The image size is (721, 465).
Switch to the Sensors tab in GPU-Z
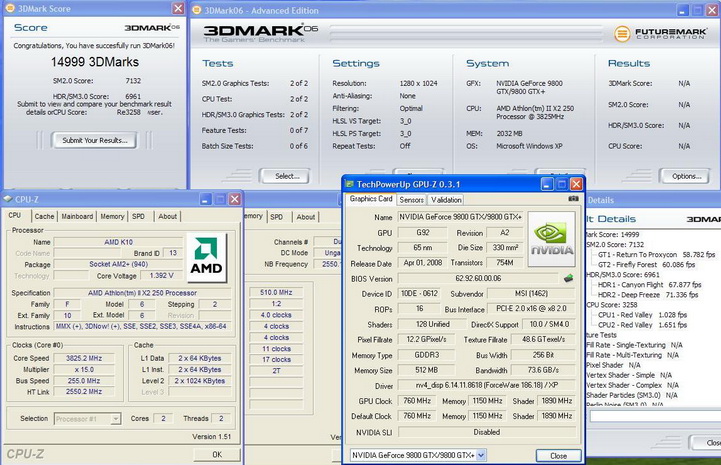click(x=411, y=200)
